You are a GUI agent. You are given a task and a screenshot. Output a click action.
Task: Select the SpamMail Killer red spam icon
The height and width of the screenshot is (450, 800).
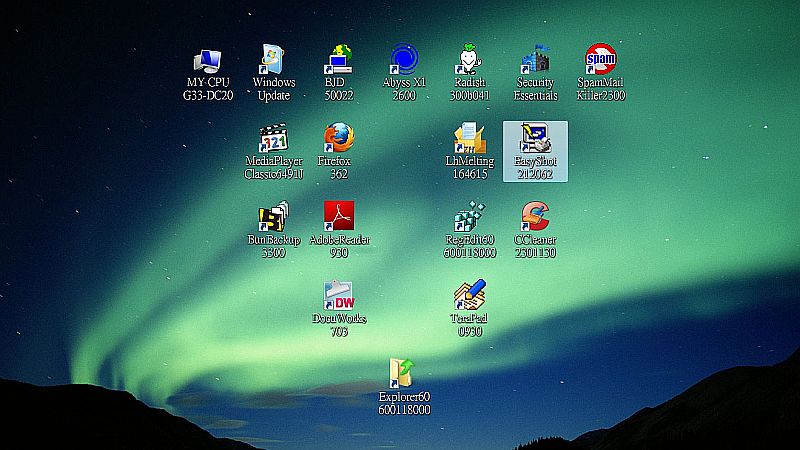pos(600,59)
